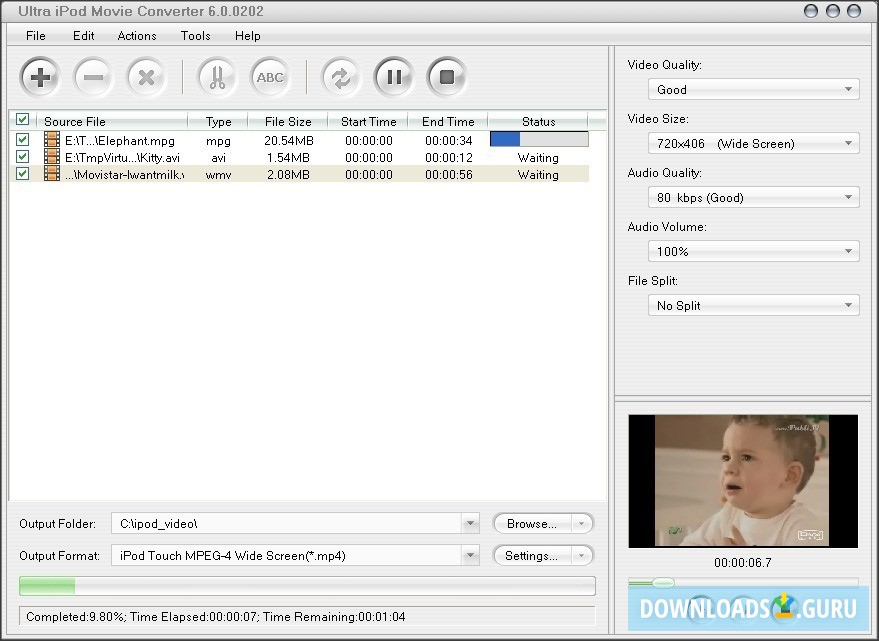The image size is (879, 641).
Task: Click the Remove file minus icon
Action: tap(93, 77)
